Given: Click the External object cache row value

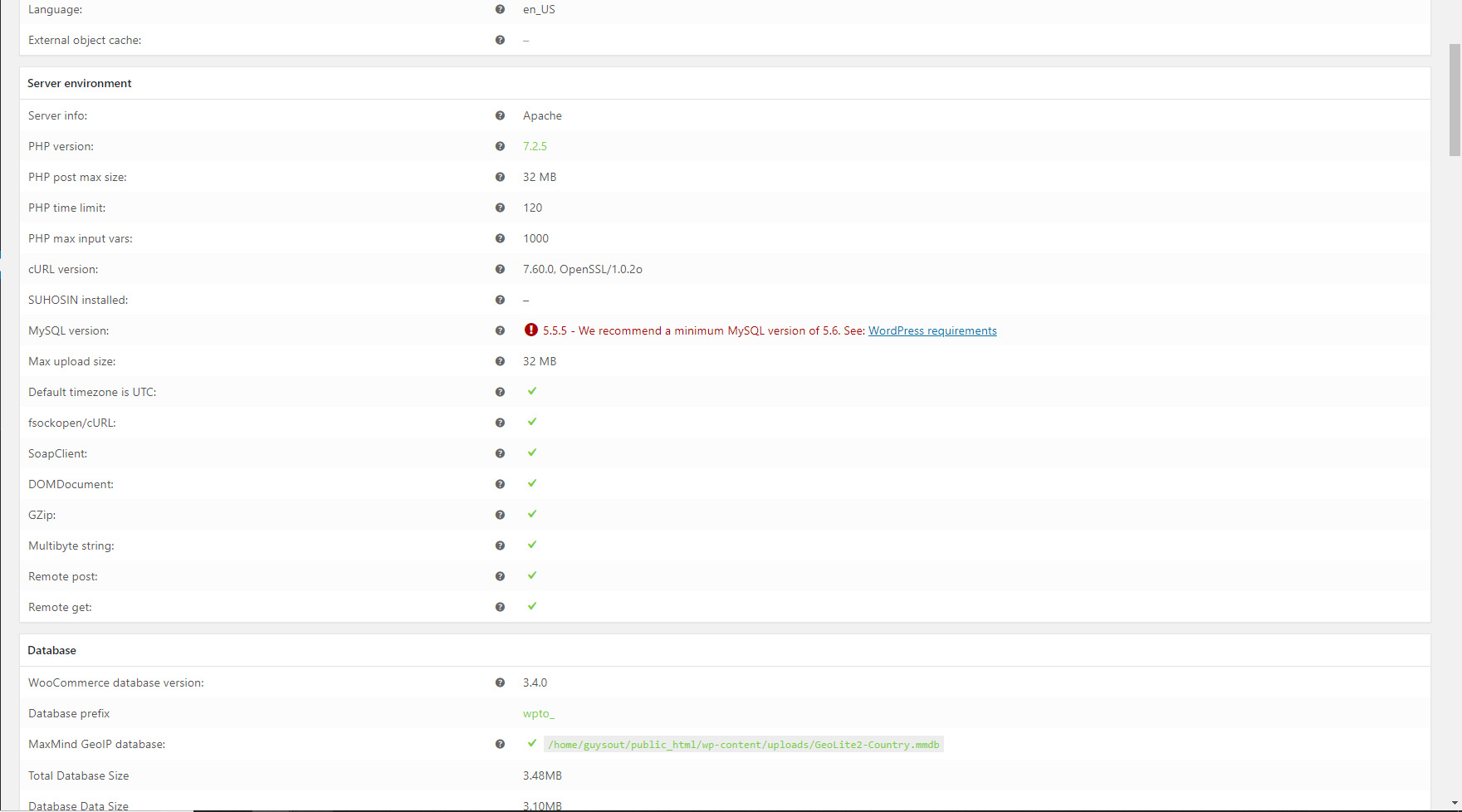Looking at the screenshot, I should (x=526, y=39).
